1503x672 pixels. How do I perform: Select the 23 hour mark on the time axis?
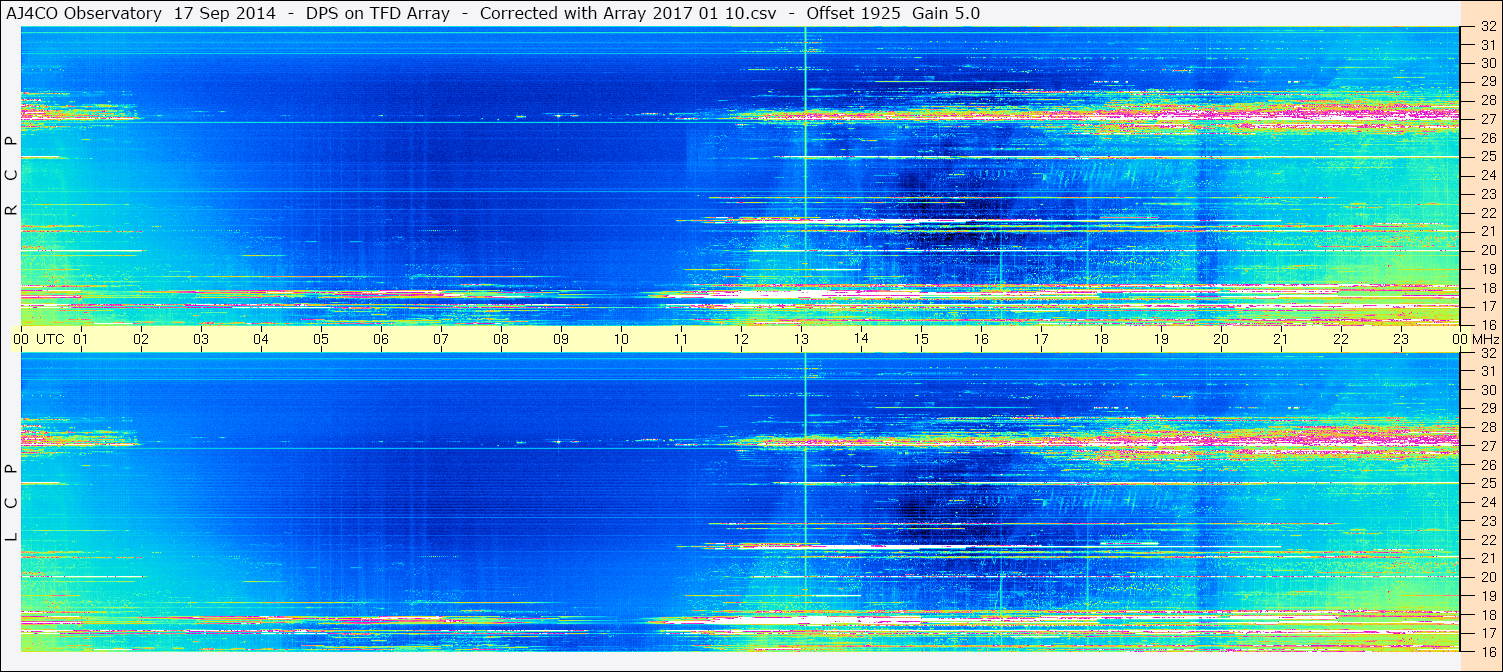tap(1401, 339)
